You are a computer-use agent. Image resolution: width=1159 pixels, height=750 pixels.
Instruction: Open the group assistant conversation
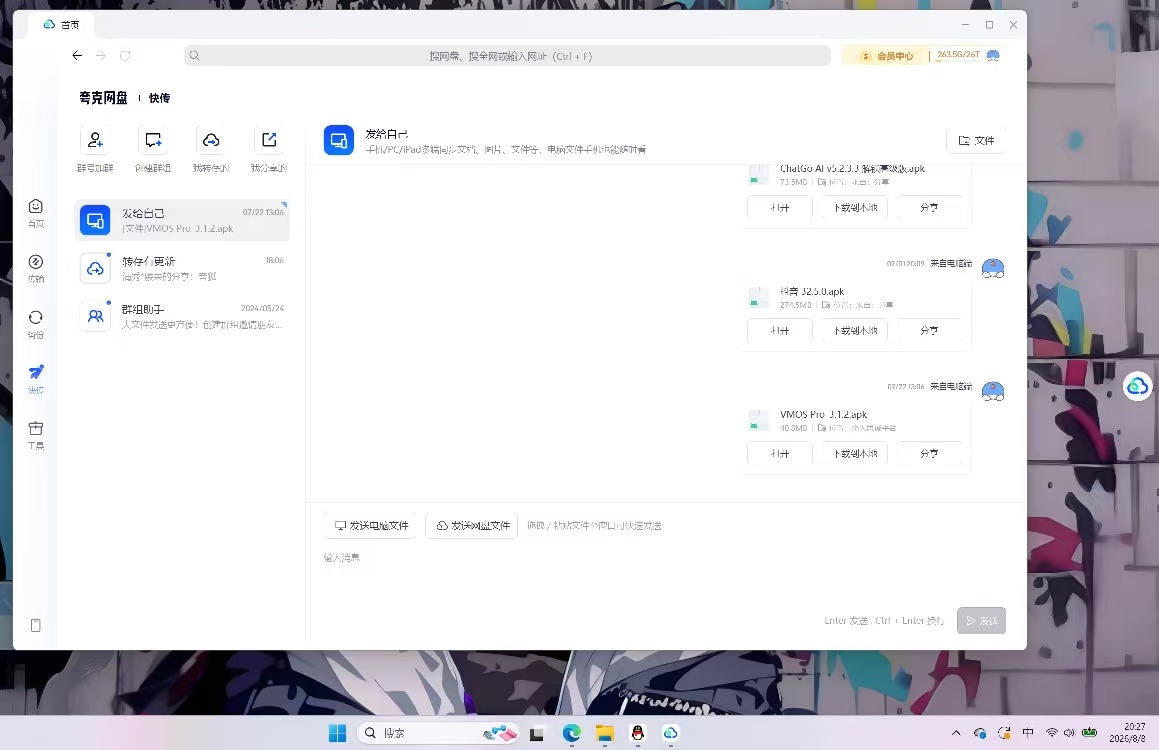pyautogui.click(x=182, y=316)
